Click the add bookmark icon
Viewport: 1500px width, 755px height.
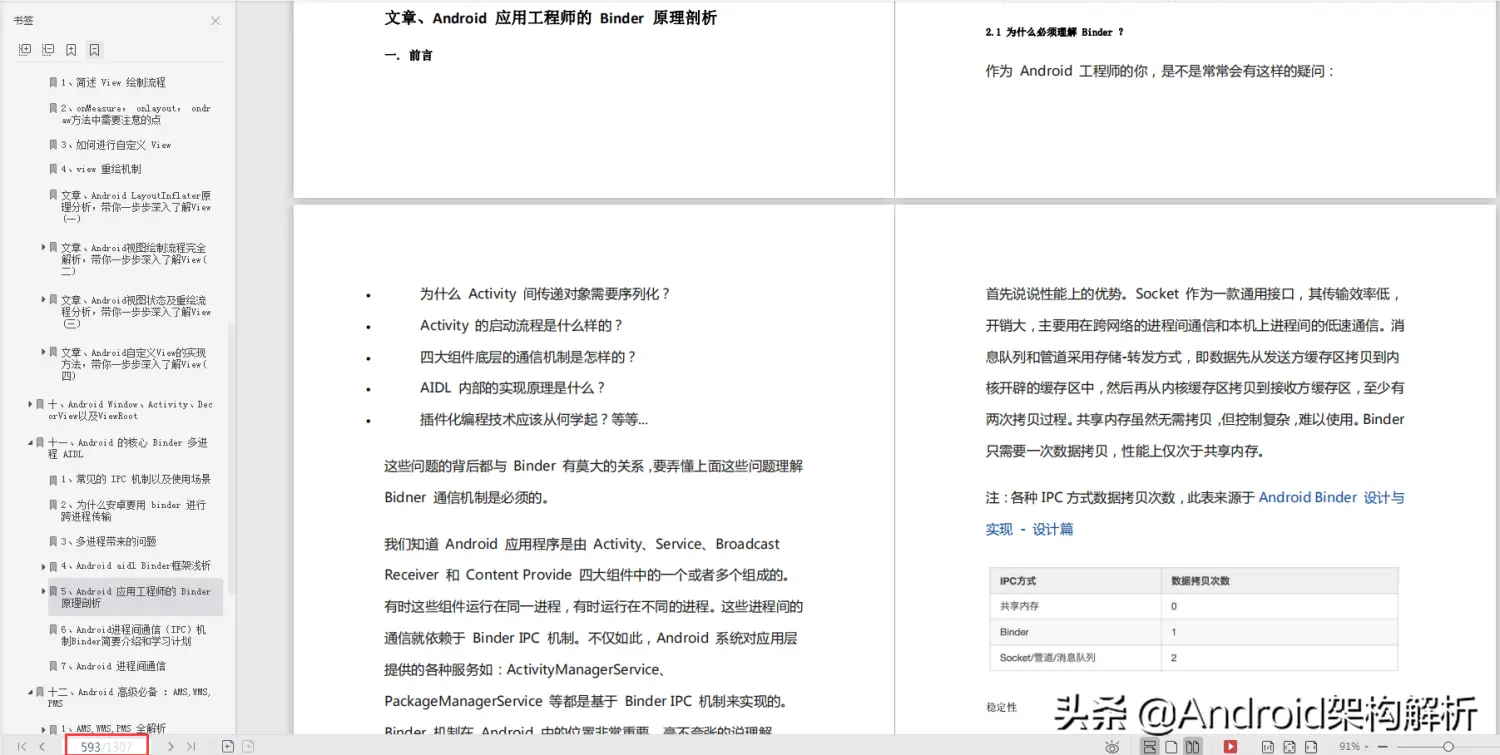tap(71, 50)
